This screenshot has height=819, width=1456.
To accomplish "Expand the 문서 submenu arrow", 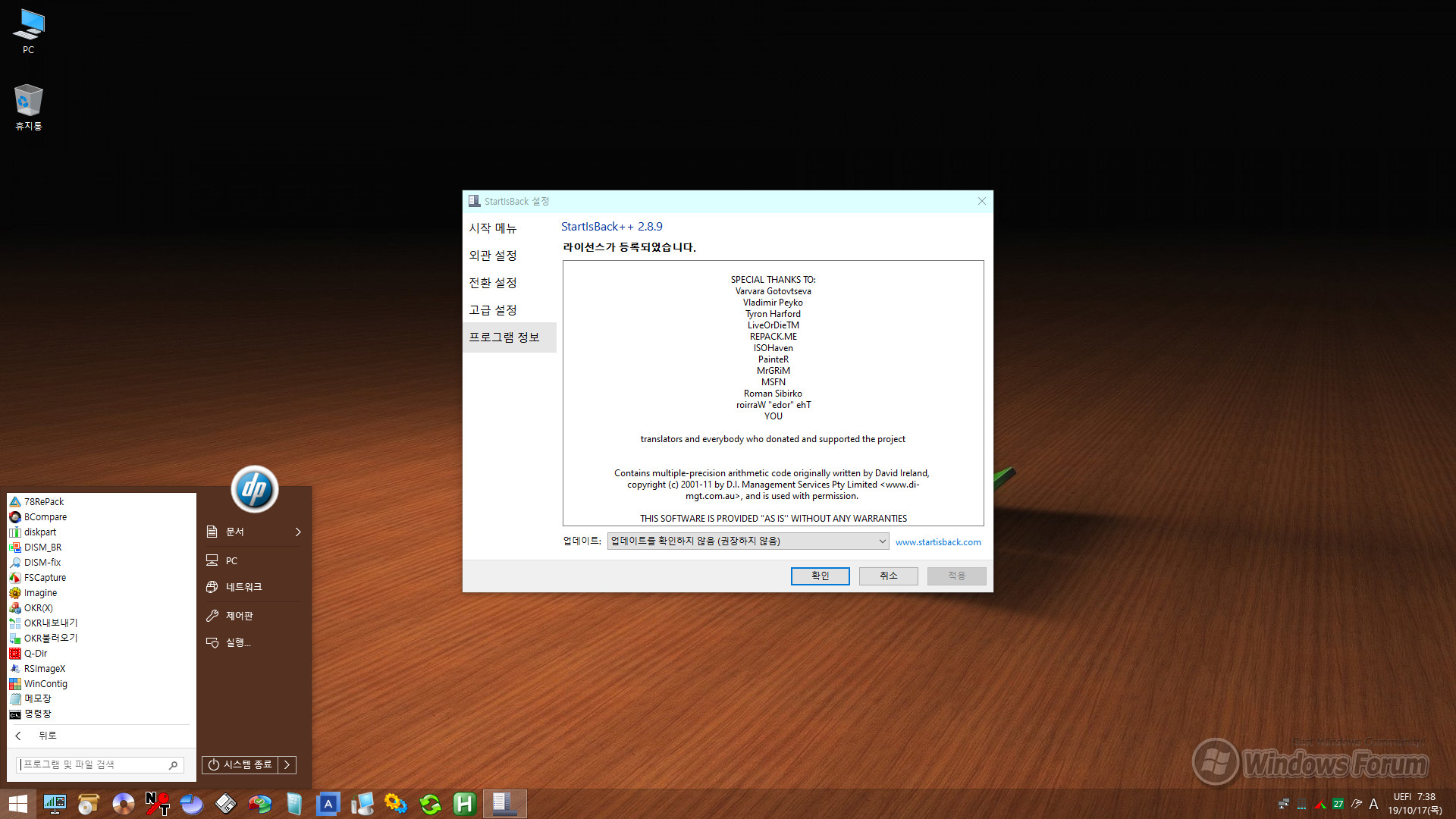I will click(298, 532).
